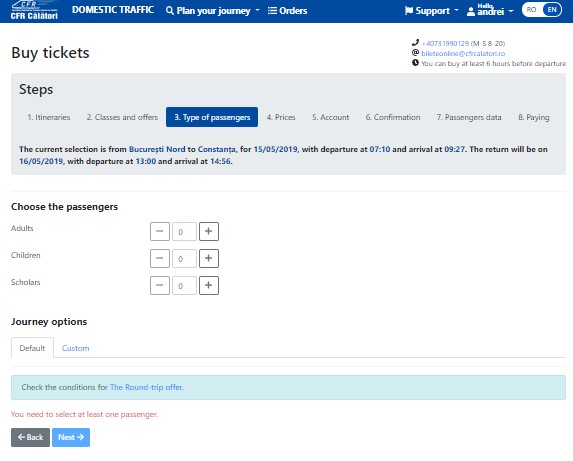Decrease Adults count with minus icon
573x461 pixels.
(x=160, y=231)
